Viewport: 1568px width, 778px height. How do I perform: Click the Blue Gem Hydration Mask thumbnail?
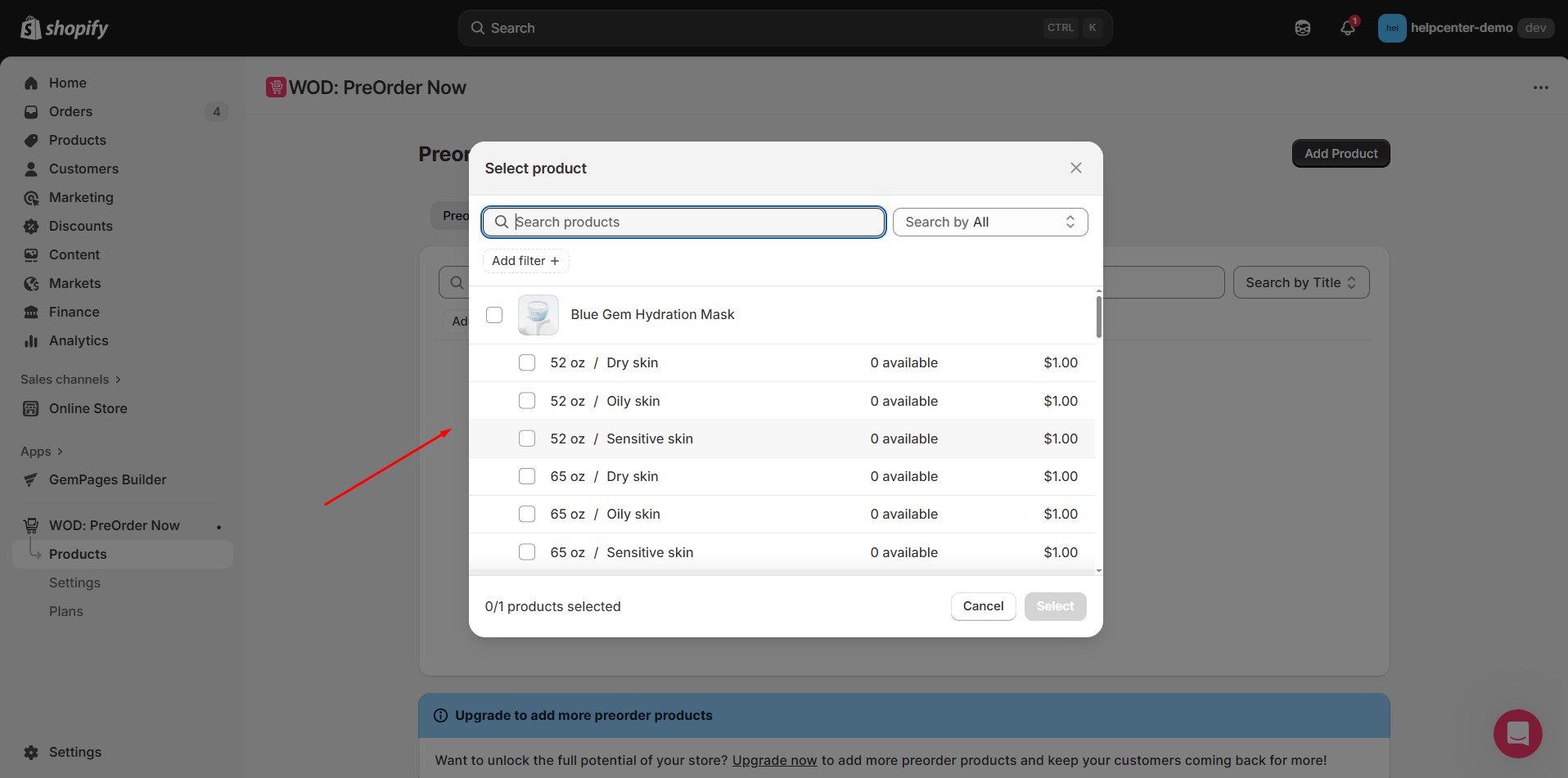coord(538,315)
